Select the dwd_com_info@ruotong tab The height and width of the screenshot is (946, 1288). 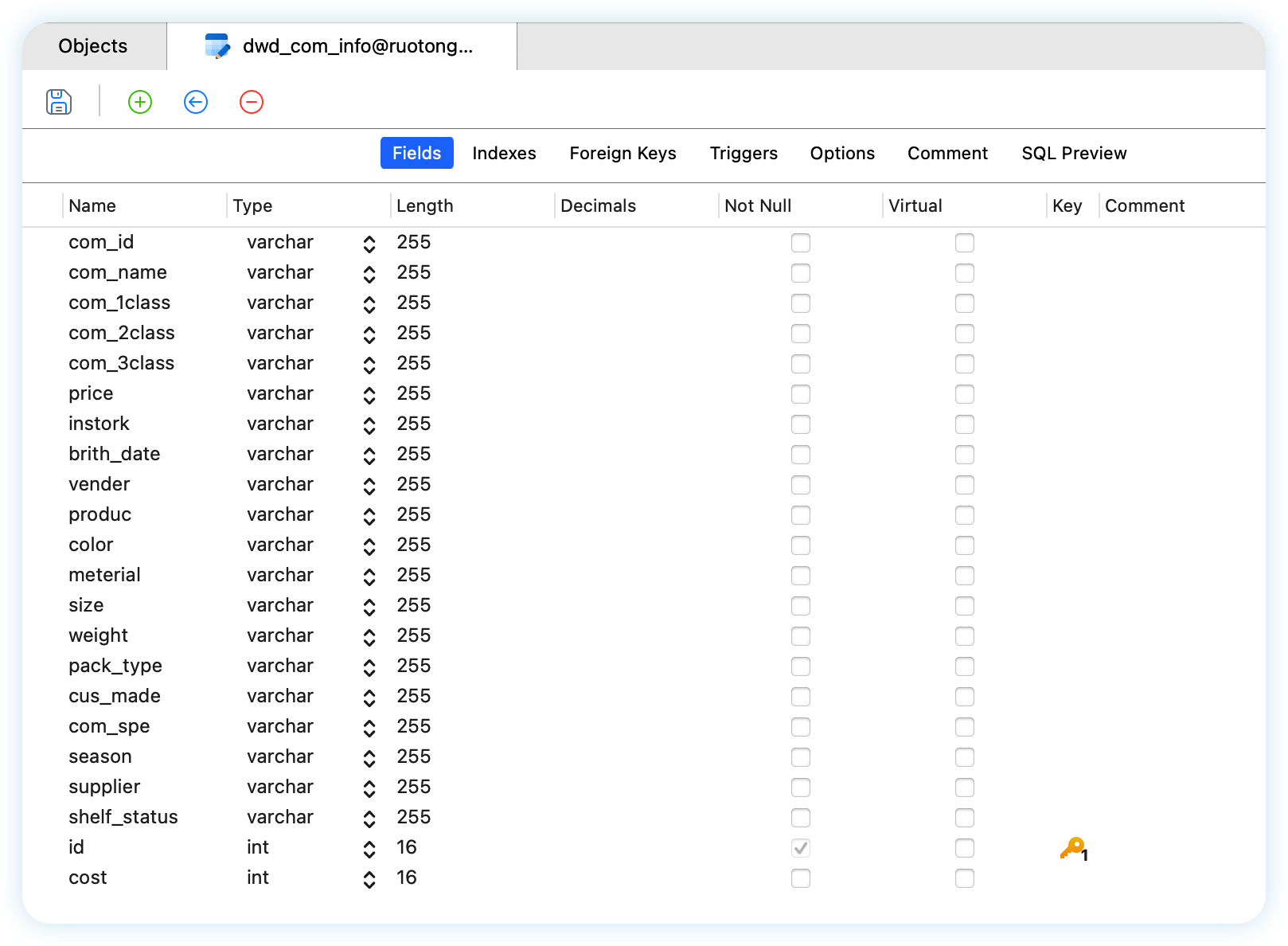(x=342, y=46)
